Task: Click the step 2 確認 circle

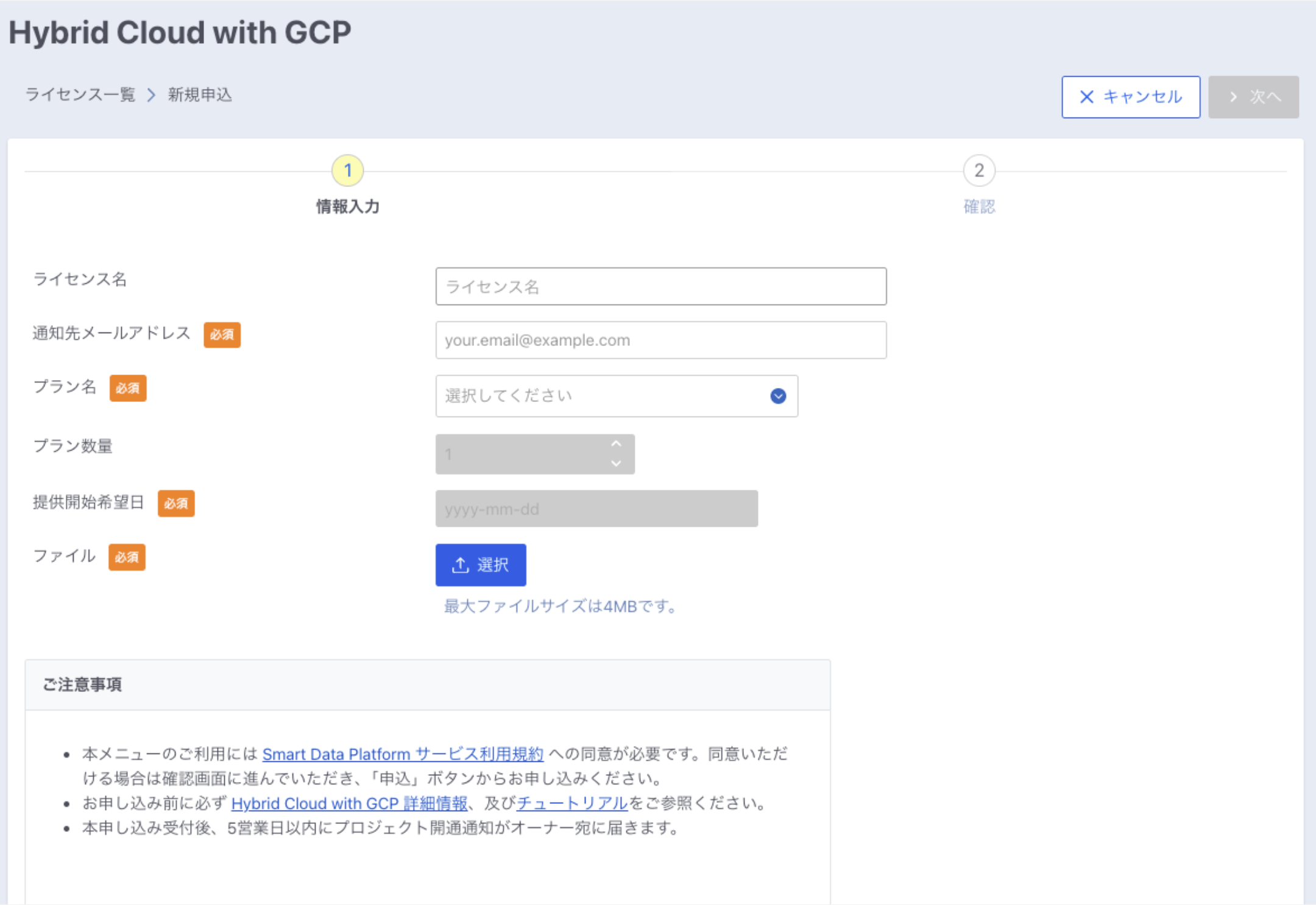Action: 978,171
